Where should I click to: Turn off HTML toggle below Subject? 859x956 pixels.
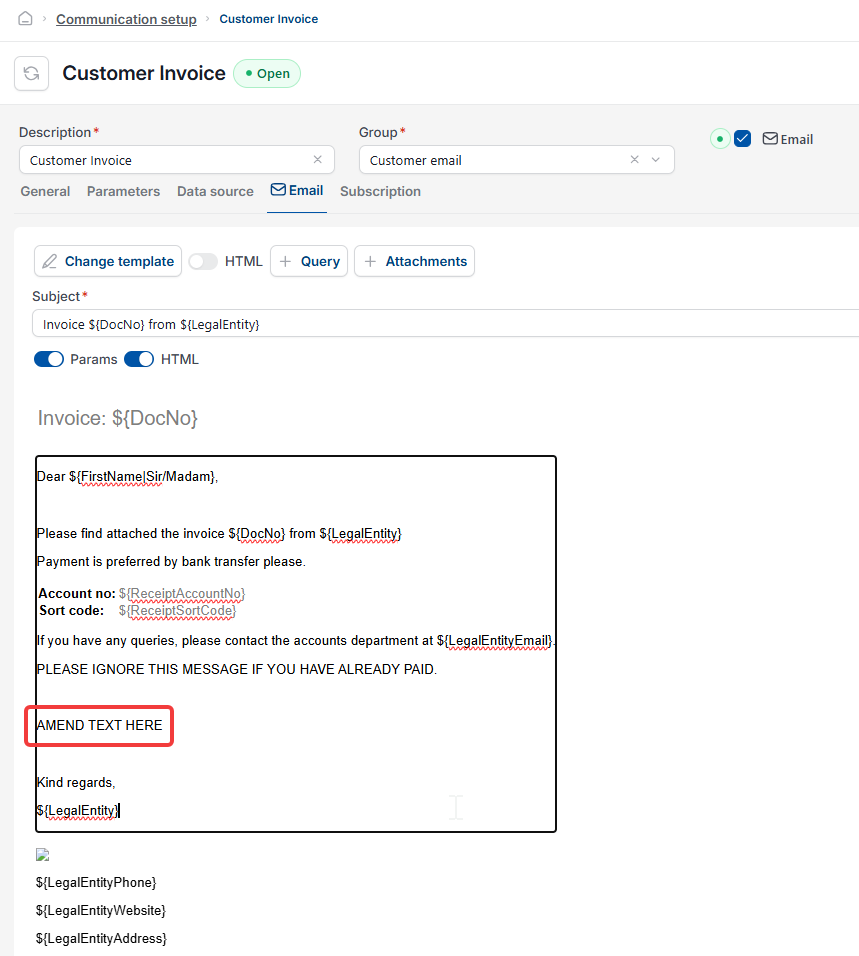click(139, 360)
